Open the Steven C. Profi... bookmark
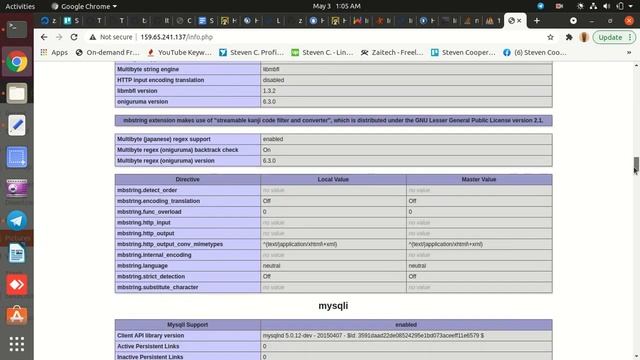Screen dimensions: 640x360 coord(251,52)
